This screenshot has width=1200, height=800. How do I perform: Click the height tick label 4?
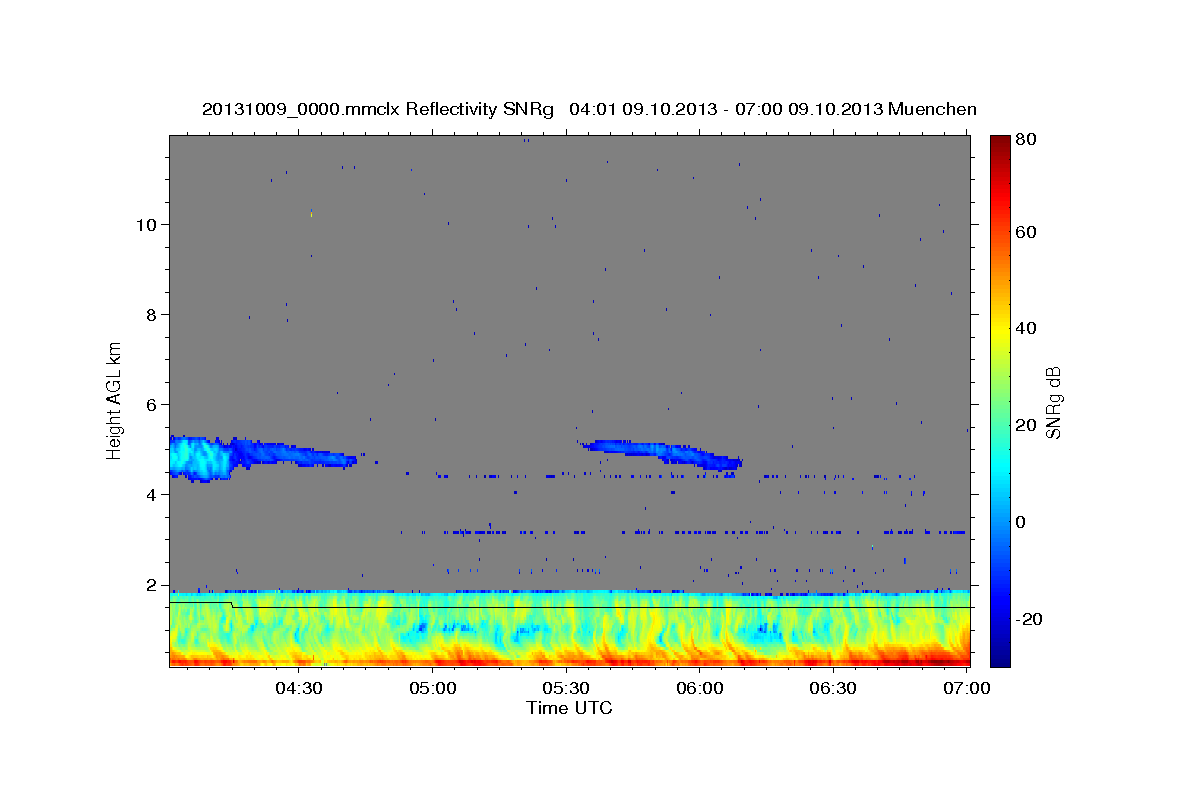pos(151,494)
